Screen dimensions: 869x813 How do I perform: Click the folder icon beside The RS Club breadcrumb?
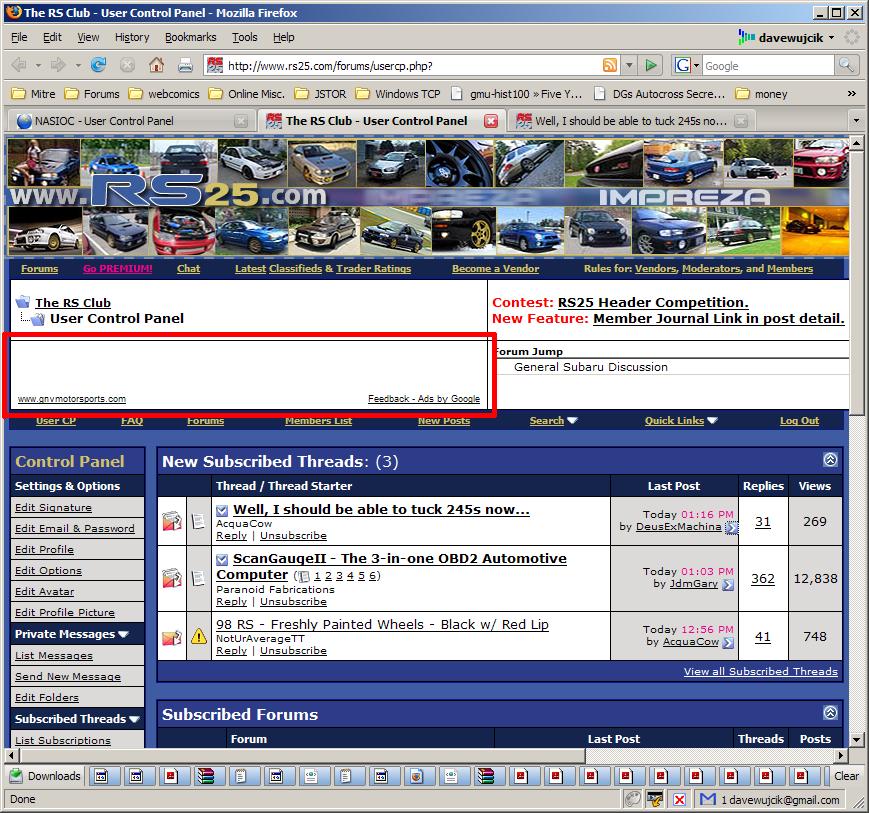(x=23, y=302)
